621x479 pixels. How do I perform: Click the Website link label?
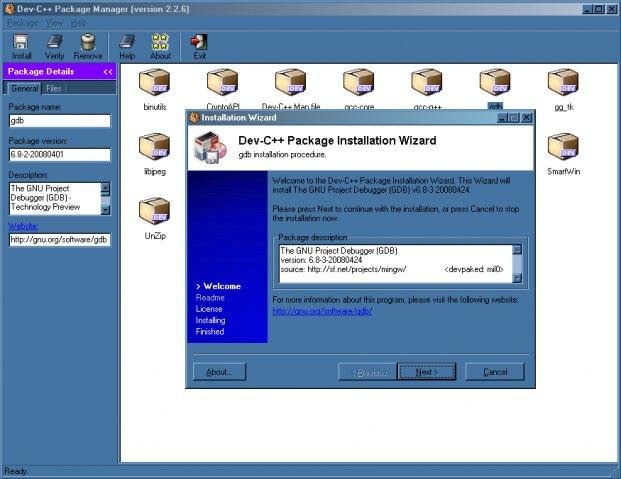click(x=23, y=226)
